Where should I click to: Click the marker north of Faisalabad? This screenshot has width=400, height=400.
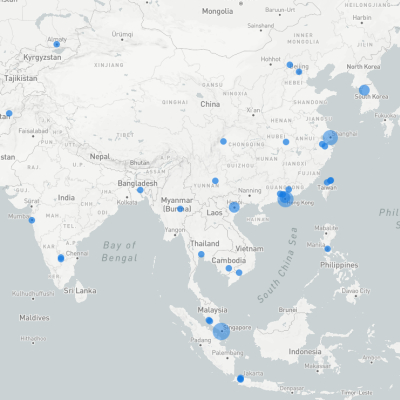point(9,113)
